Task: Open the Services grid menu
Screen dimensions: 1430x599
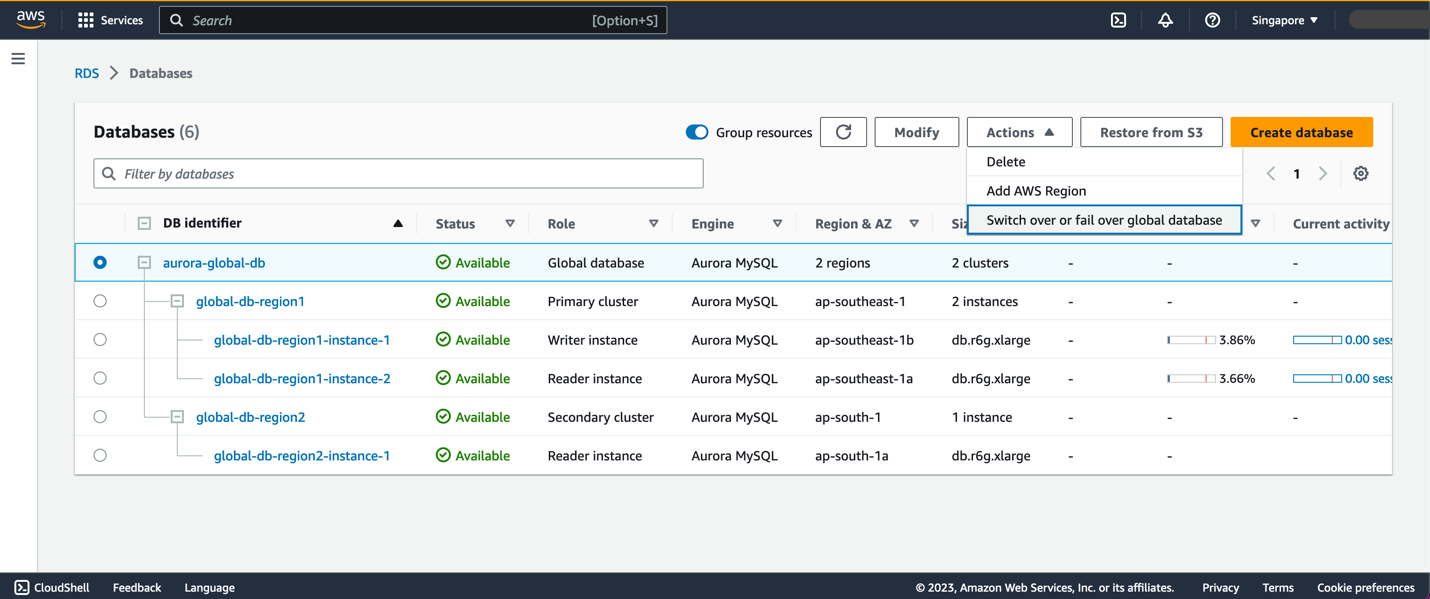Action: point(110,20)
